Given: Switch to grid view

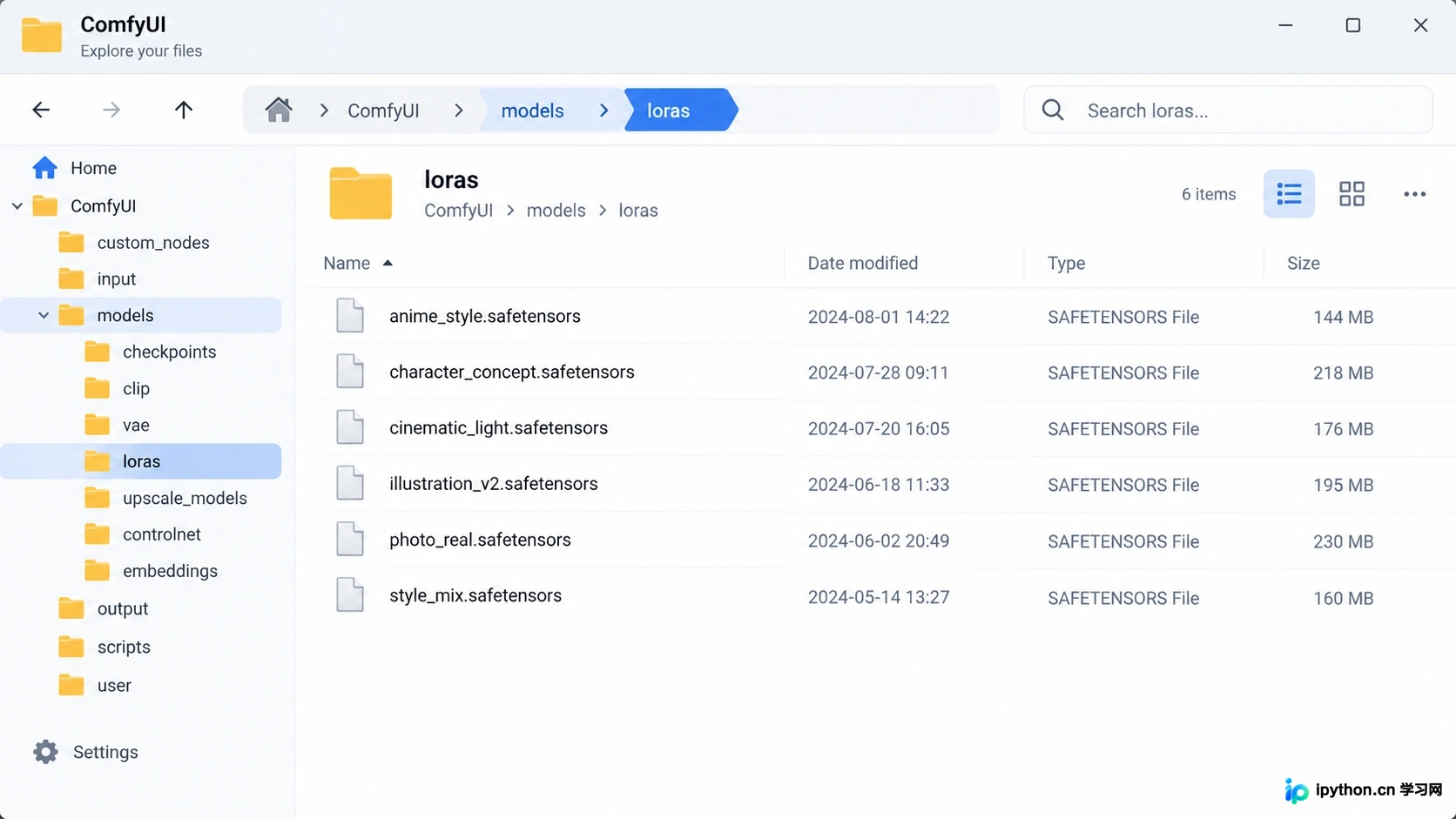Looking at the screenshot, I should click(x=1352, y=193).
